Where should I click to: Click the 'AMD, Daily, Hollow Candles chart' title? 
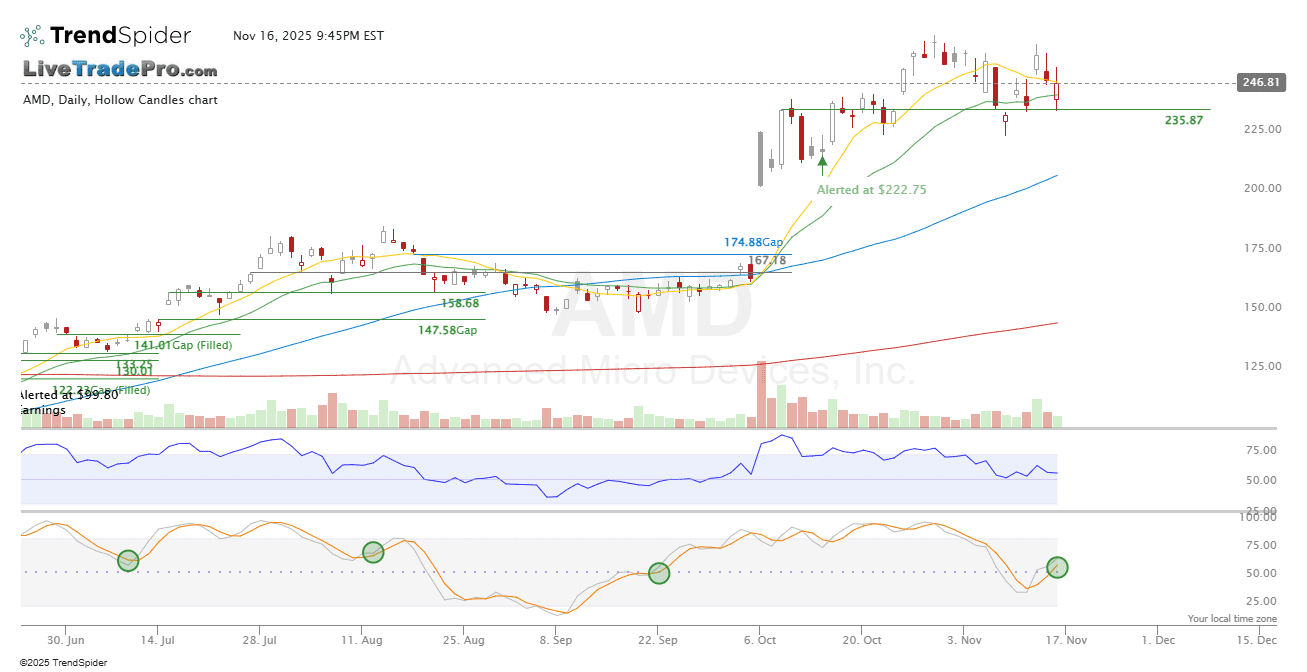(120, 100)
